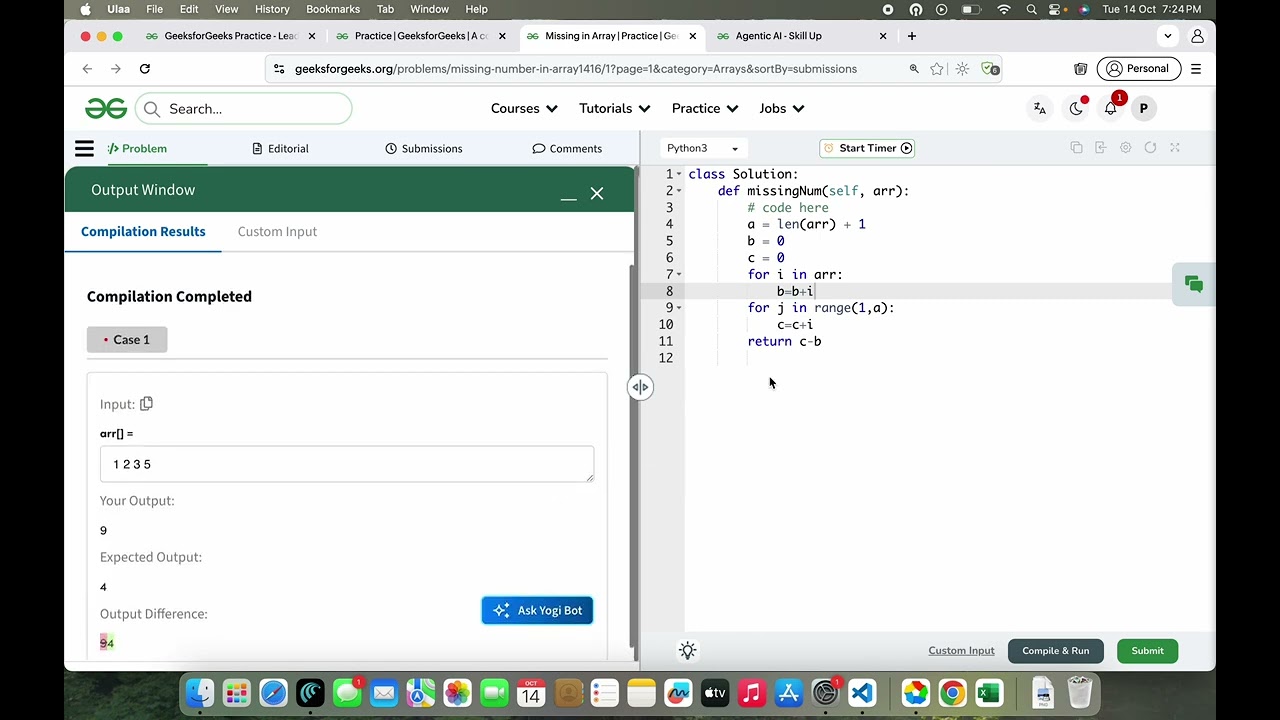
Task: Select Case 1 result
Action: pos(127,340)
